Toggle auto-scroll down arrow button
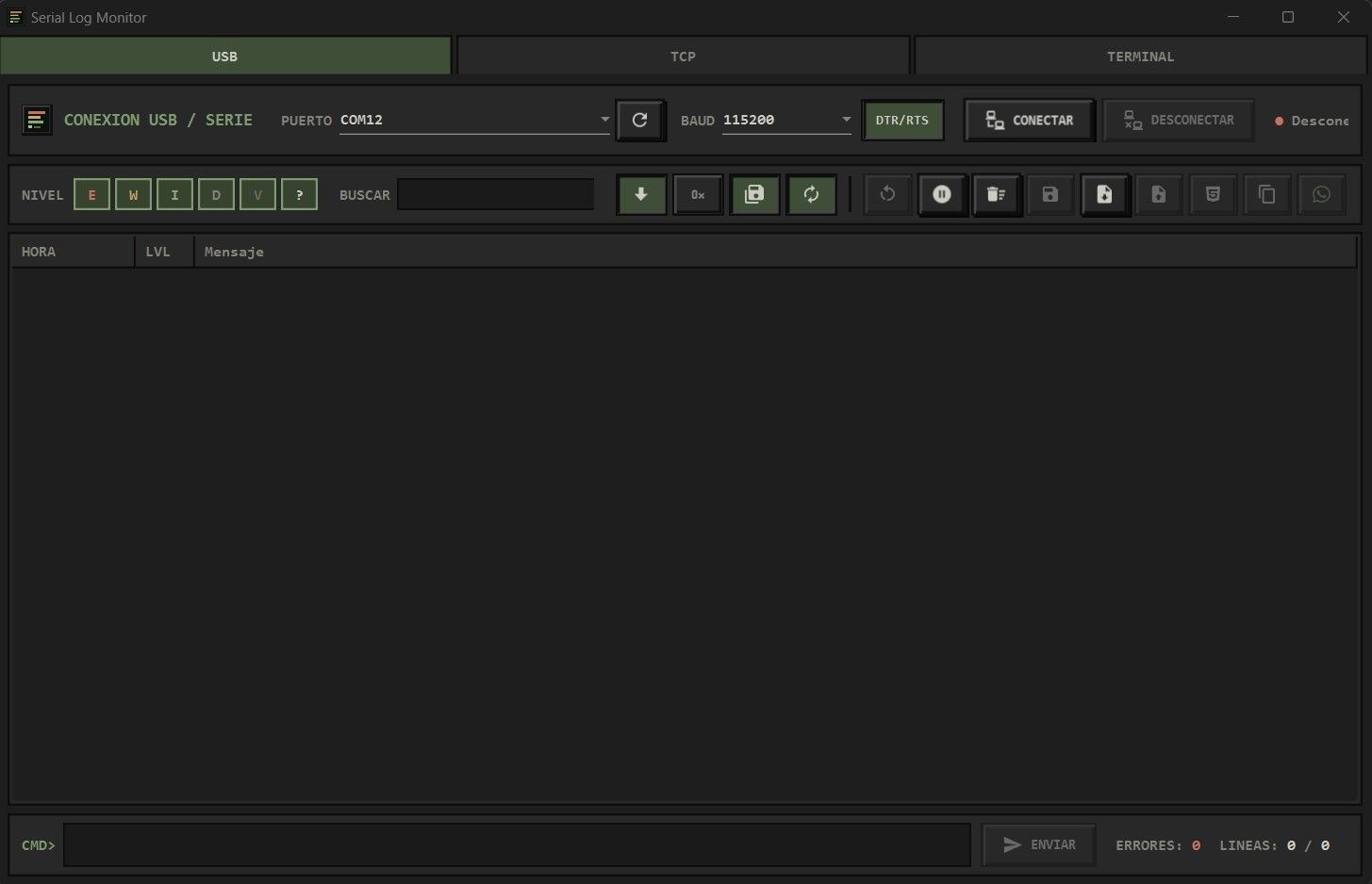 point(642,195)
